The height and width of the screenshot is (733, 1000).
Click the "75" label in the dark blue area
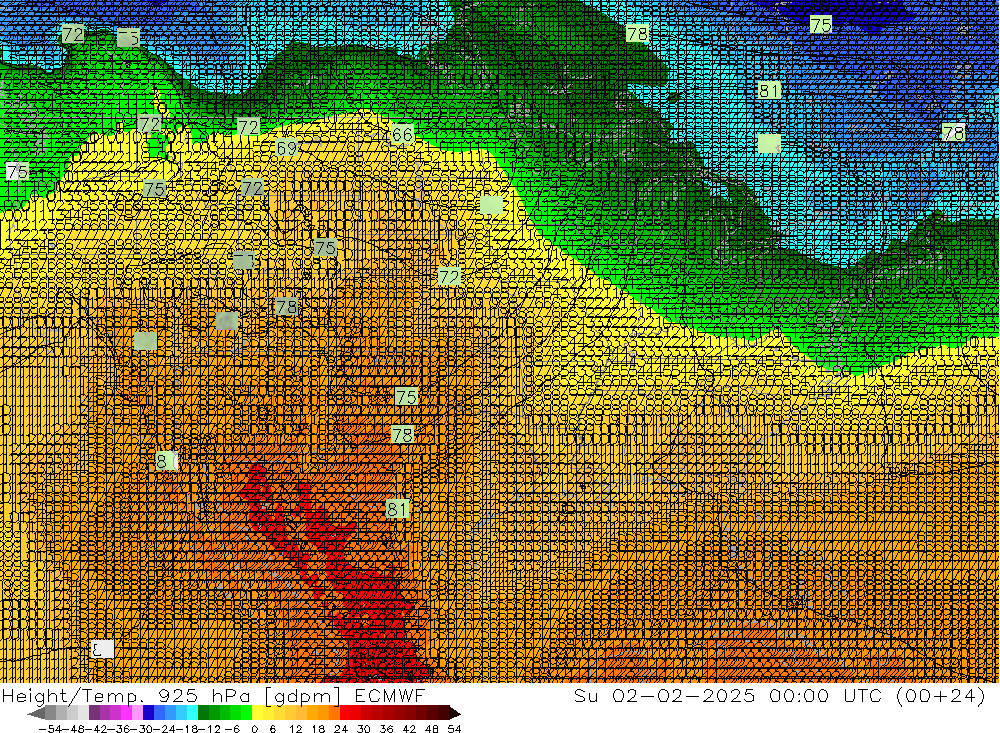[x=821, y=25]
